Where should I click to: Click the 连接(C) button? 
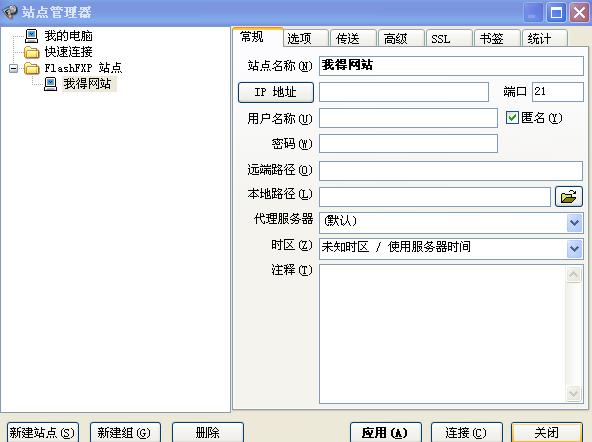467,432
